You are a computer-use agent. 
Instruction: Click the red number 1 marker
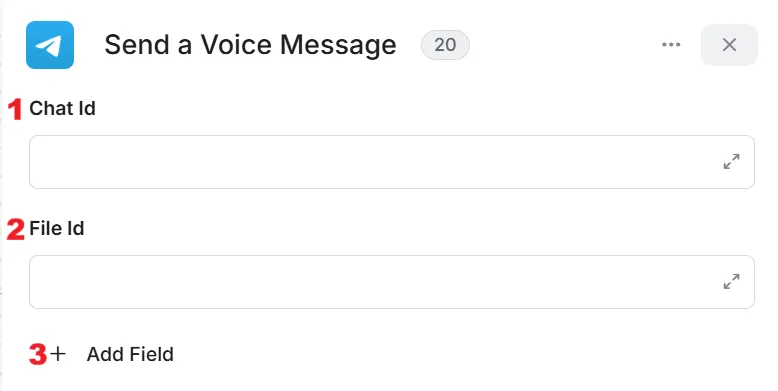15,109
